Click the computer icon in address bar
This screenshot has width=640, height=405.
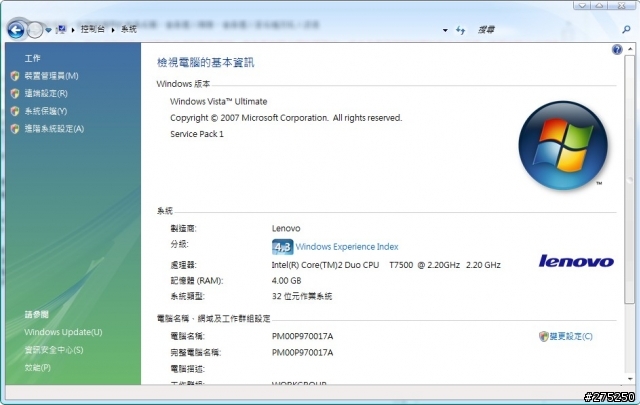pyautogui.click(x=61, y=29)
